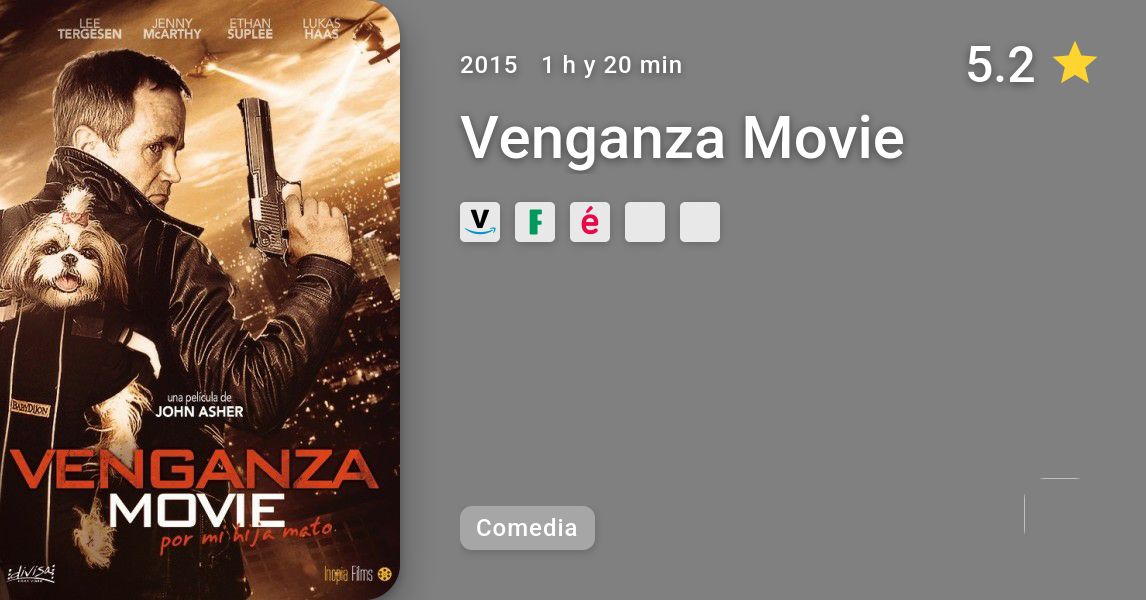
Task: Open the Comedia genre tag
Action: (x=527, y=528)
